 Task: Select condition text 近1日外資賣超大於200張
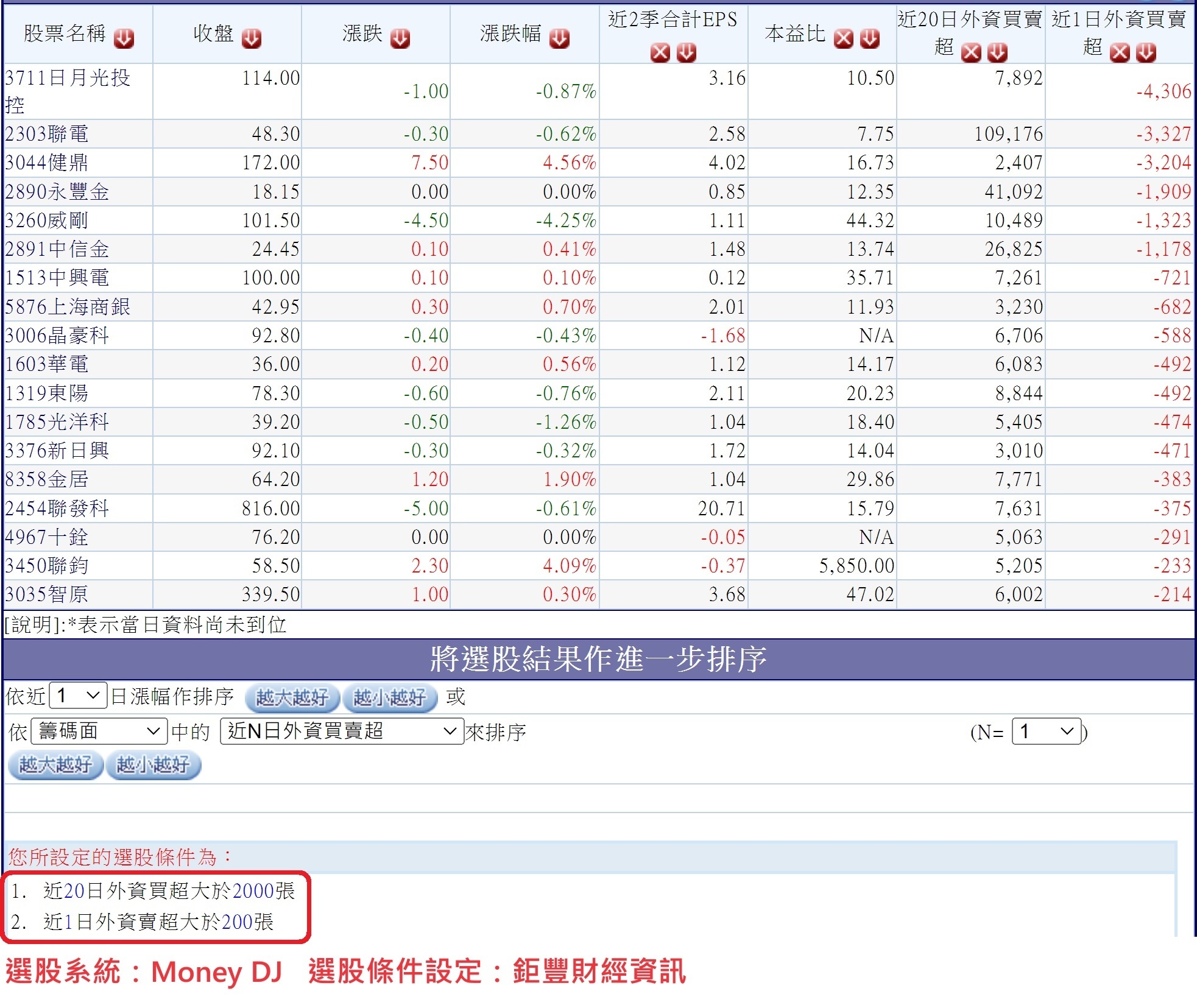(x=158, y=922)
